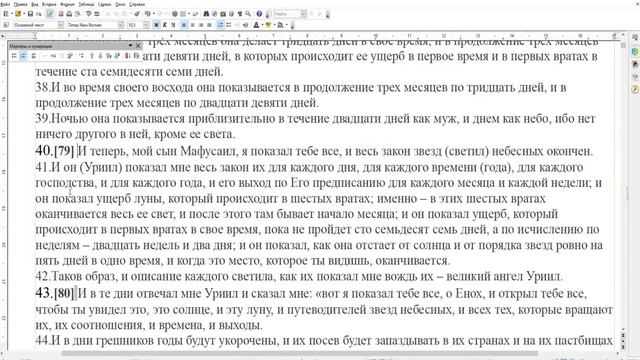Apply Font color with the A icon
The width and height of the screenshot is (640, 360).
[256, 25]
